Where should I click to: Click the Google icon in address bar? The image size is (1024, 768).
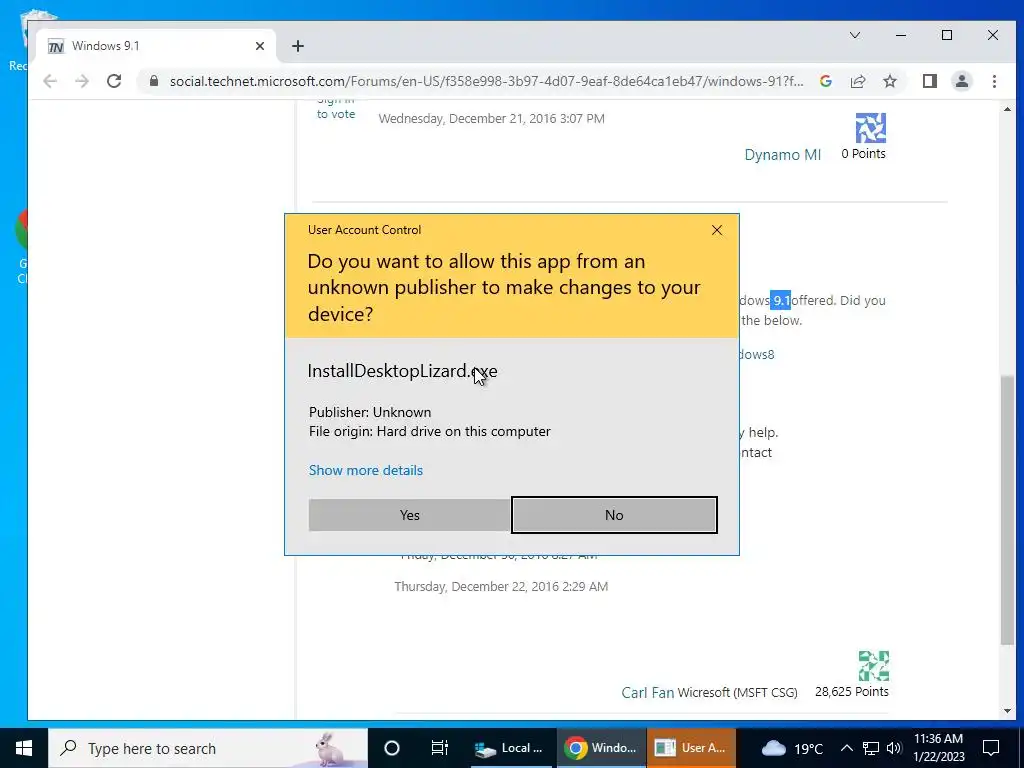pos(825,81)
